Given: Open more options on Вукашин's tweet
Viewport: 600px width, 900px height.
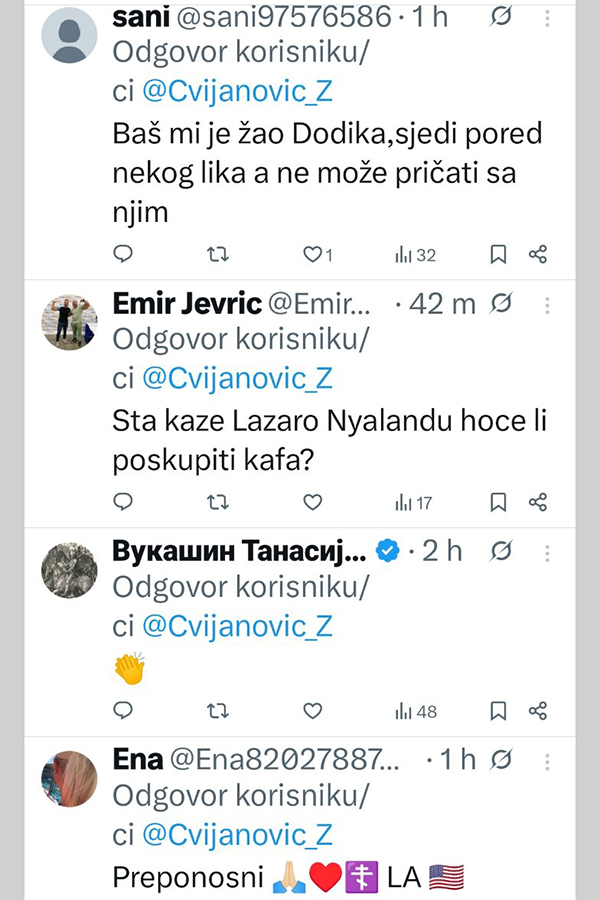Looking at the screenshot, I should pyautogui.click(x=546, y=551).
